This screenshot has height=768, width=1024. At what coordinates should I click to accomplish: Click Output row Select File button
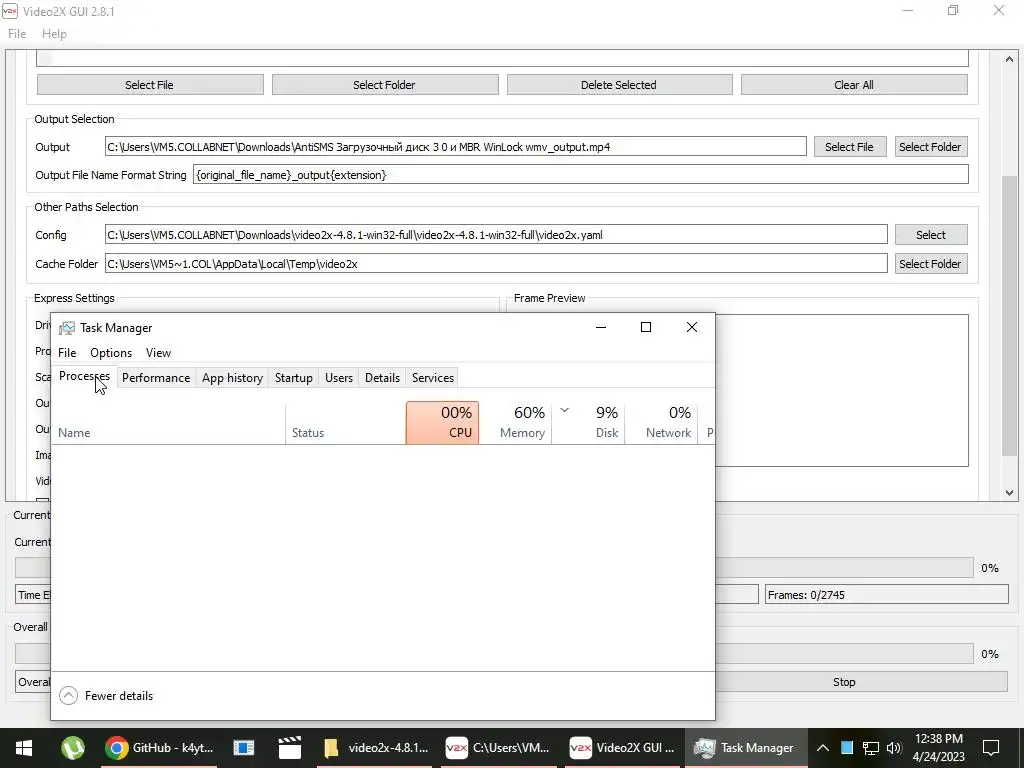click(850, 147)
